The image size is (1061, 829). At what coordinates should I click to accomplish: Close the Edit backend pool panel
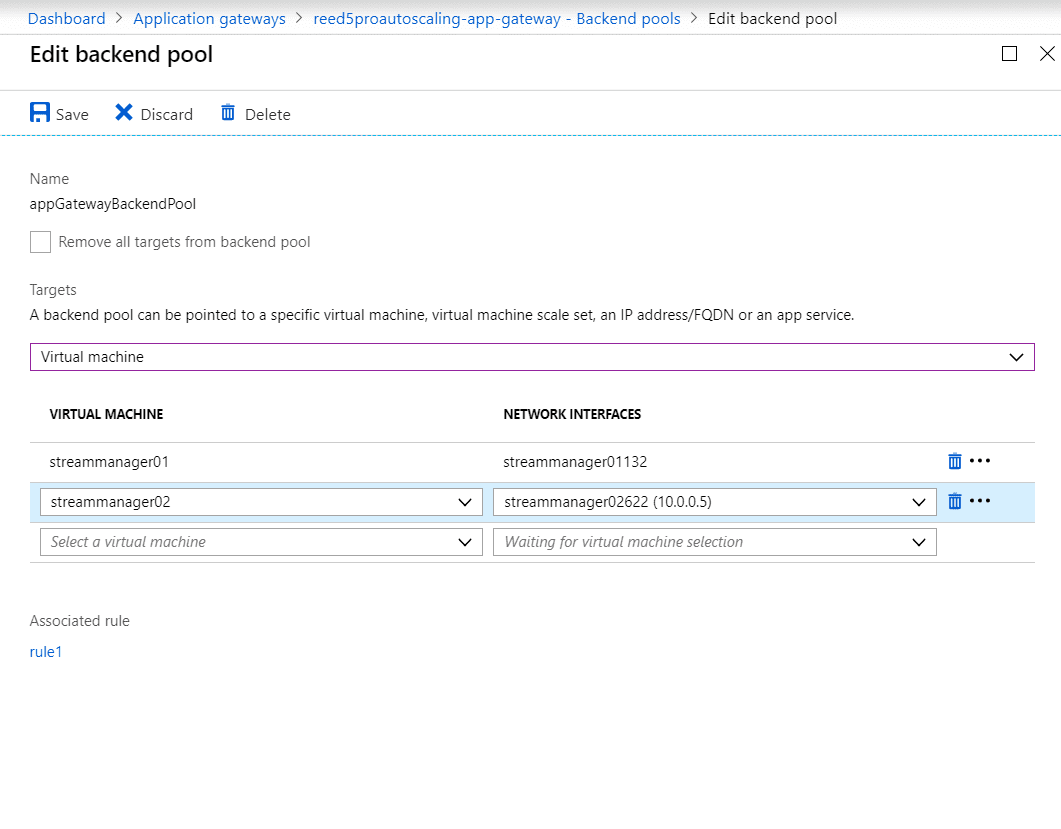point(1047,54)
